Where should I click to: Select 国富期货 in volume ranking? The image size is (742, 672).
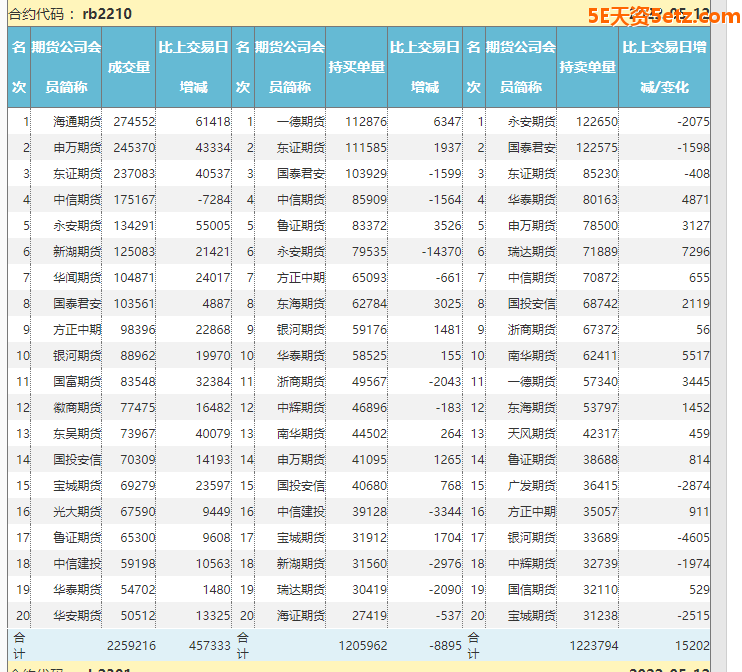[77, 382]
